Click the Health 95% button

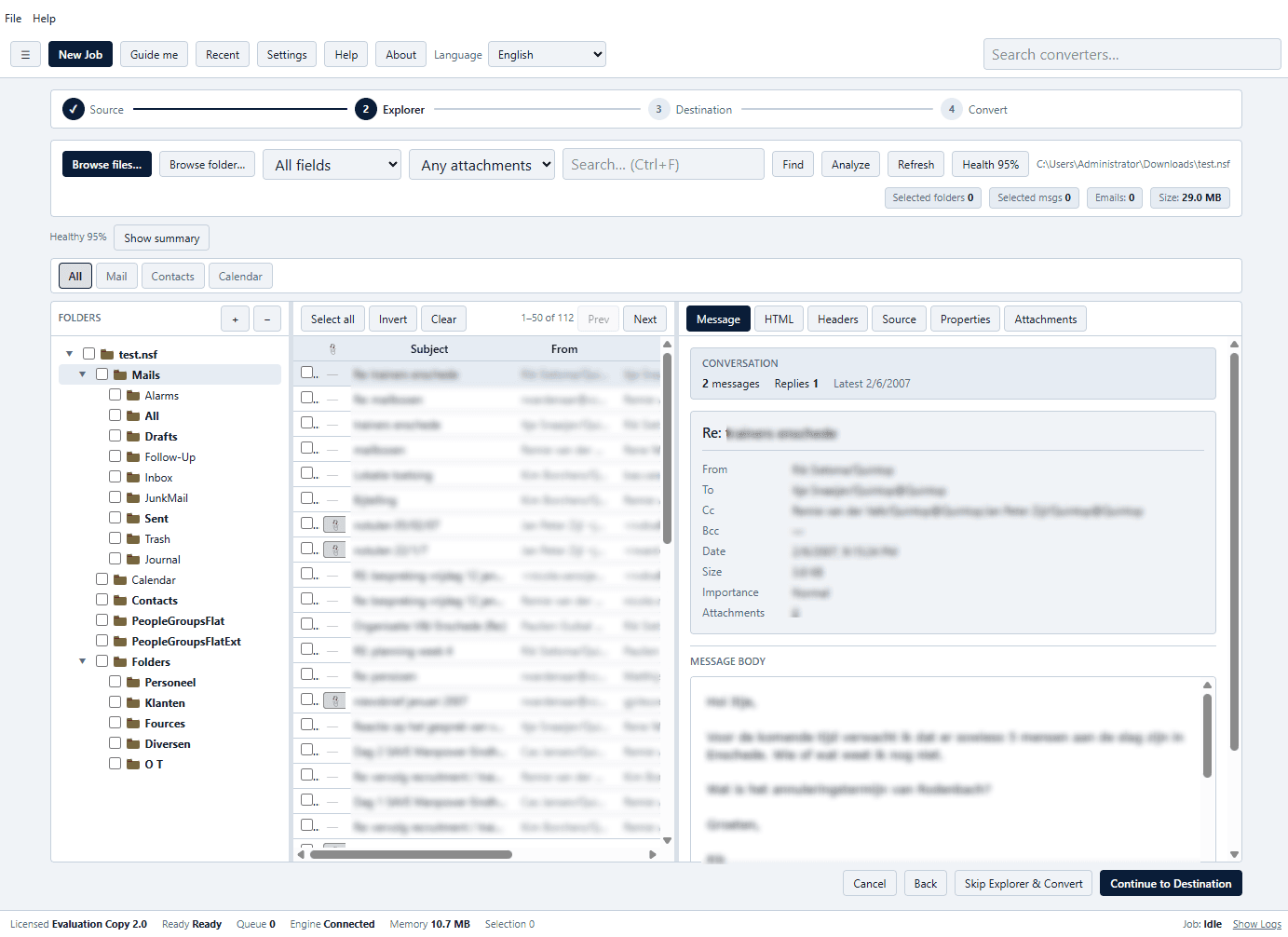pyautogui.click(x=990, y=165)
